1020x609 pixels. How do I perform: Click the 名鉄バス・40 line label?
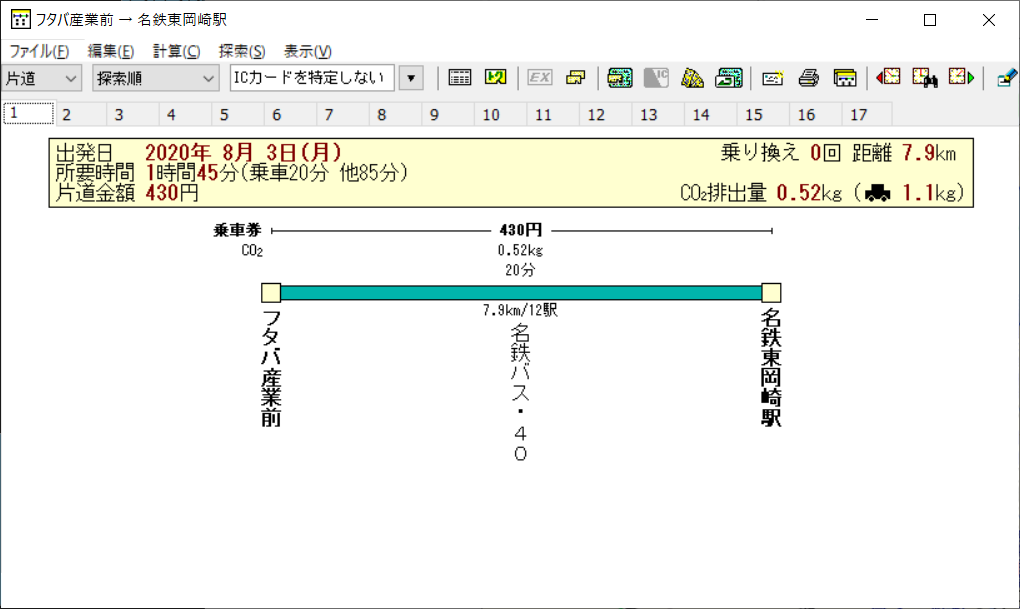[x=520, y=392]
